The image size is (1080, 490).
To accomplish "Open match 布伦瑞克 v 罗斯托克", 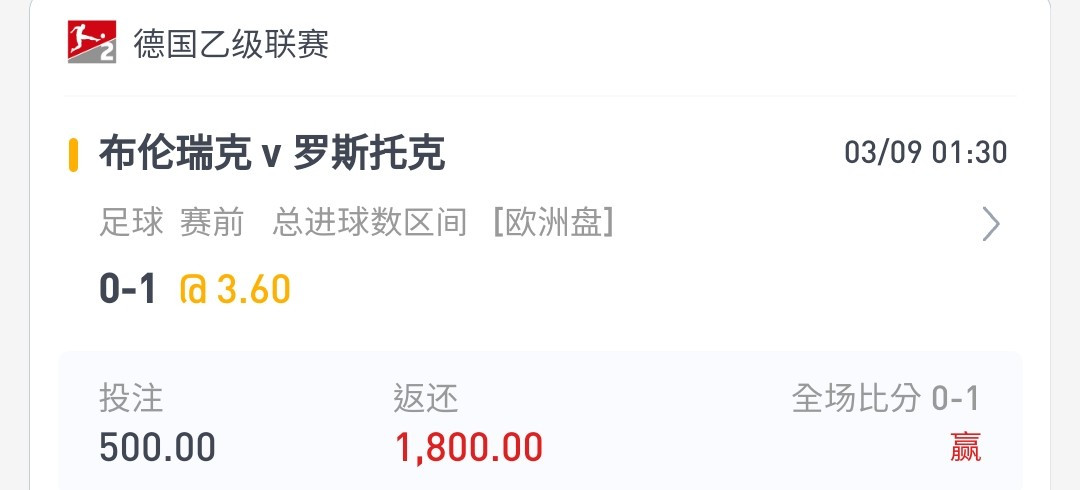I will (x=272, y=154).
